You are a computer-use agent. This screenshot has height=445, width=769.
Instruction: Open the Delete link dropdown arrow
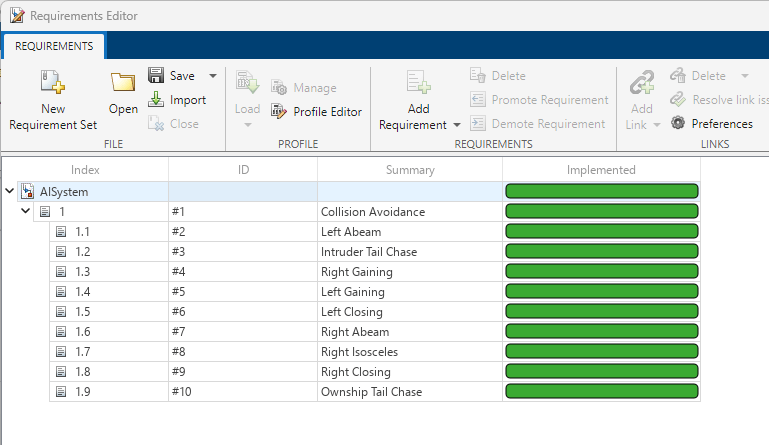tap(745, 76)
